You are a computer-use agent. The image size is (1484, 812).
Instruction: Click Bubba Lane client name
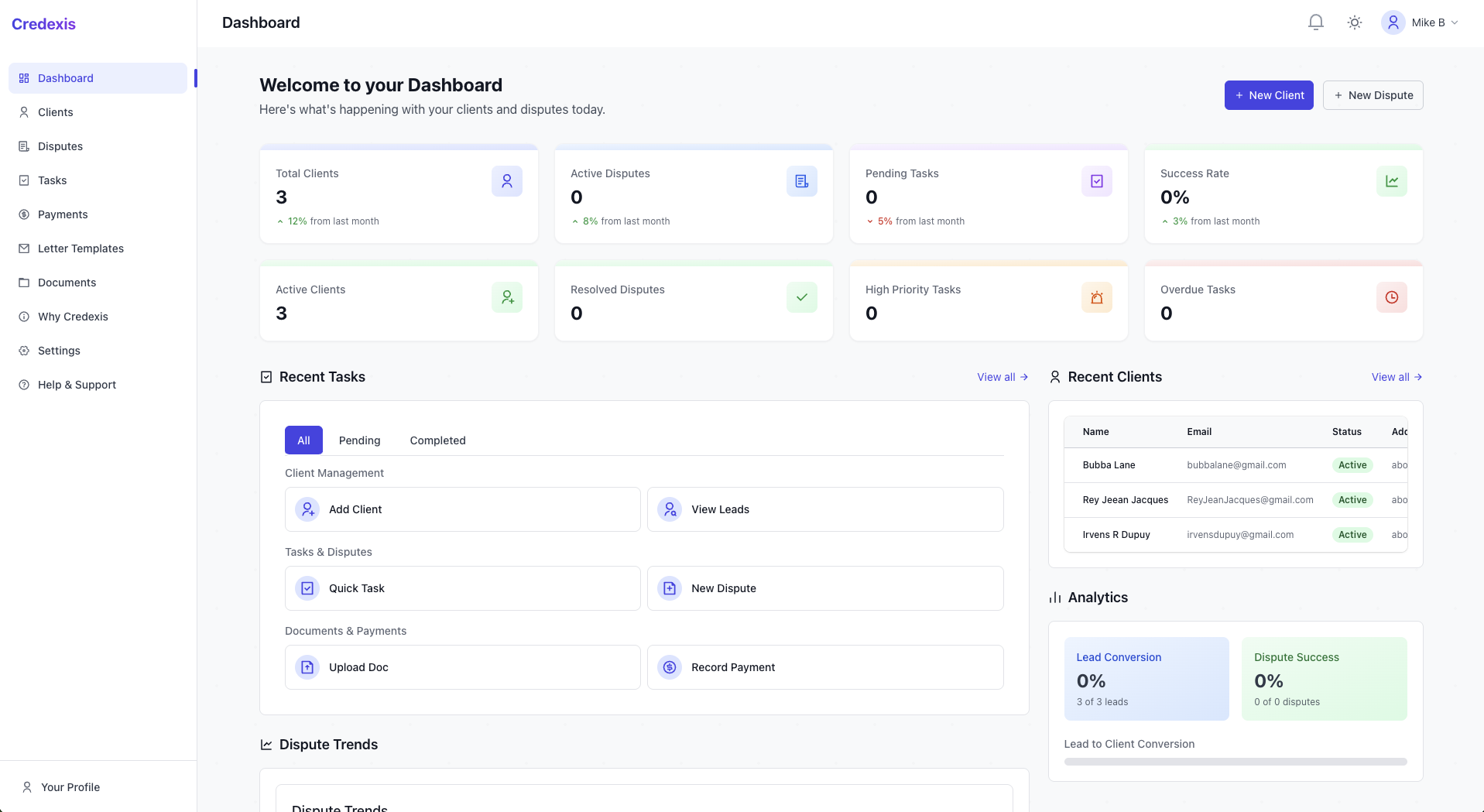tap(1109, 465)
